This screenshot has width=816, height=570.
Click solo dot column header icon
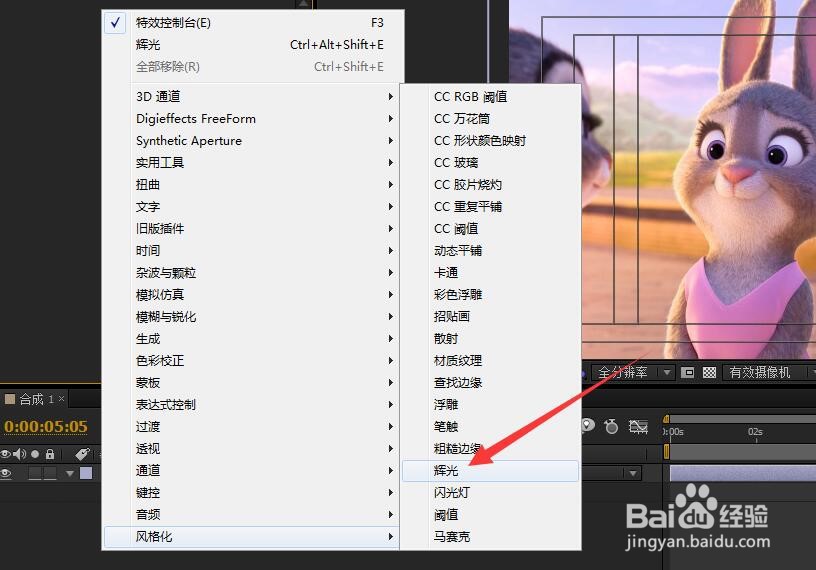[x=35, y=454]
